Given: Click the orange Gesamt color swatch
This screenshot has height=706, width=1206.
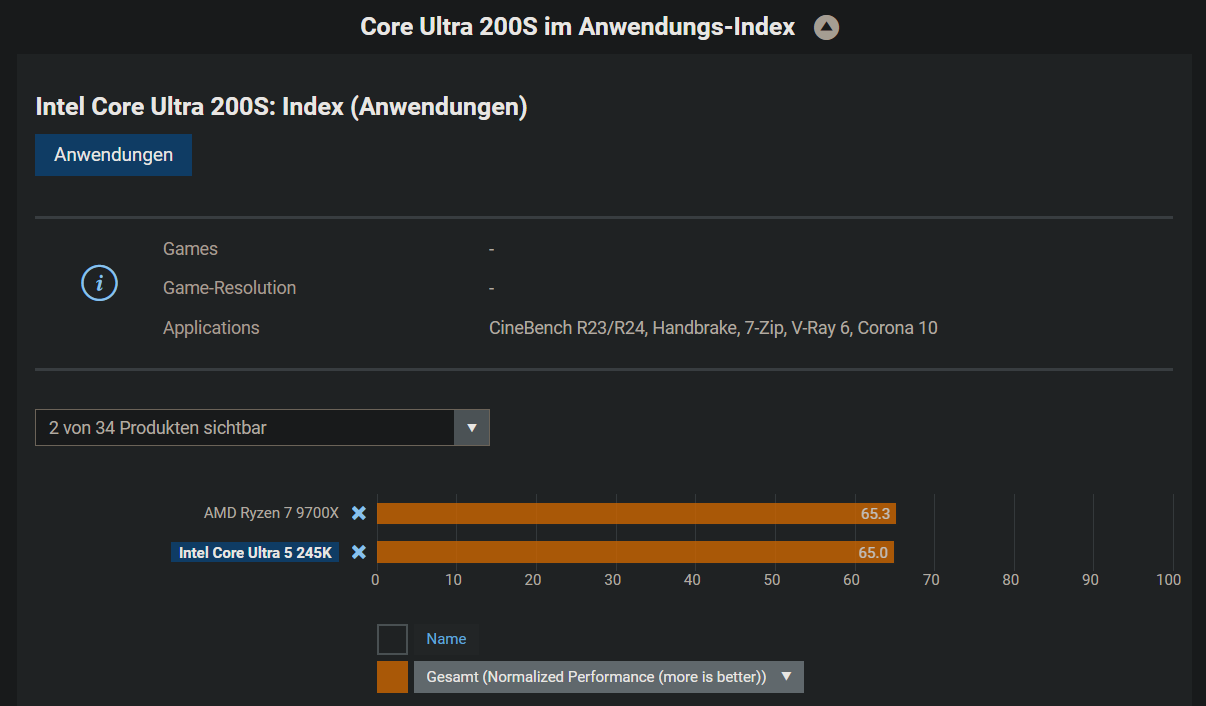Looking at the screenshot, I should (x=392, y=677).
